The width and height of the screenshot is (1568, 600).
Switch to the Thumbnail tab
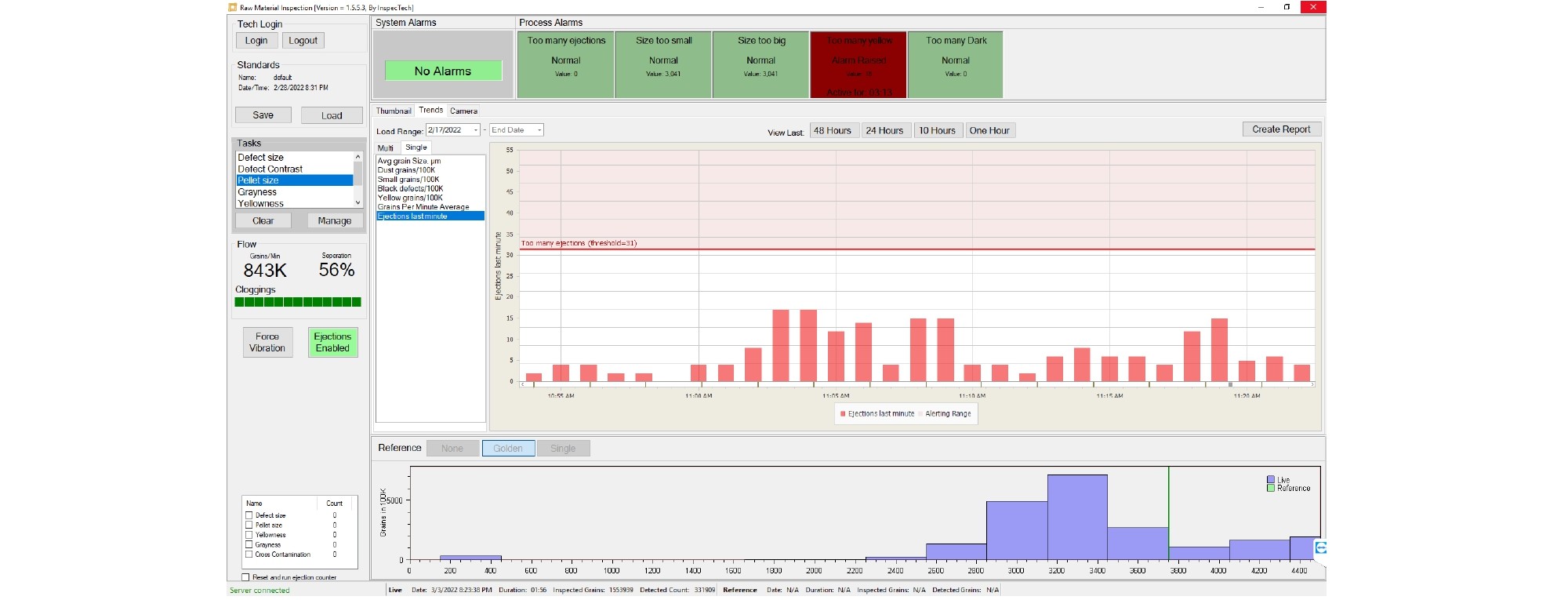click(x=393, y=111)
